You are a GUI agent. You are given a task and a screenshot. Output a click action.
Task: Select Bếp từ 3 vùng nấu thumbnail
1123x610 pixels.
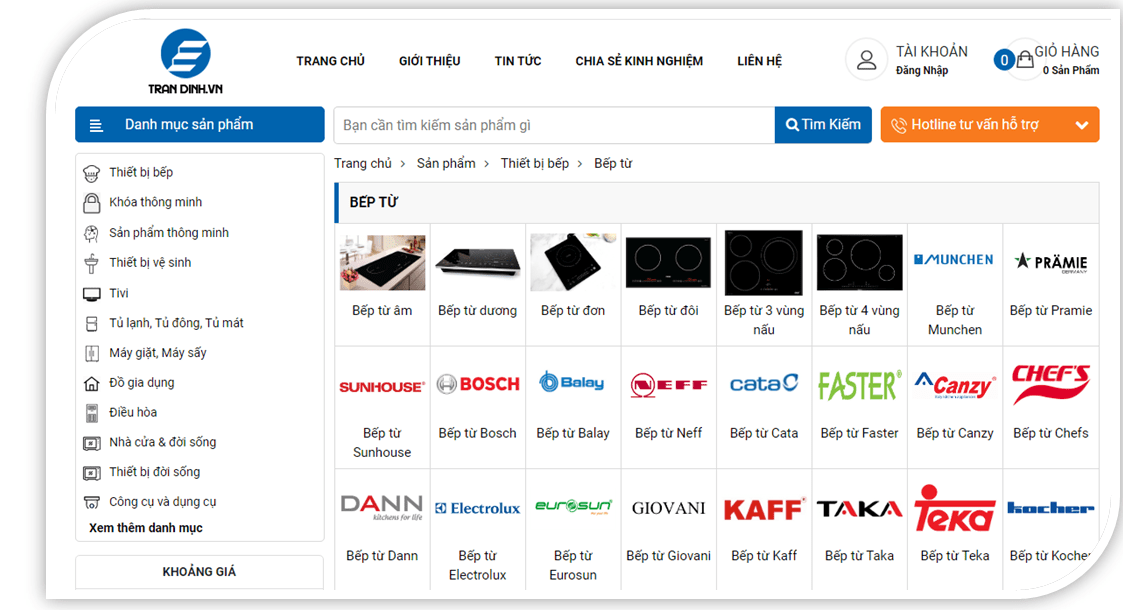(x=763, y=263)
